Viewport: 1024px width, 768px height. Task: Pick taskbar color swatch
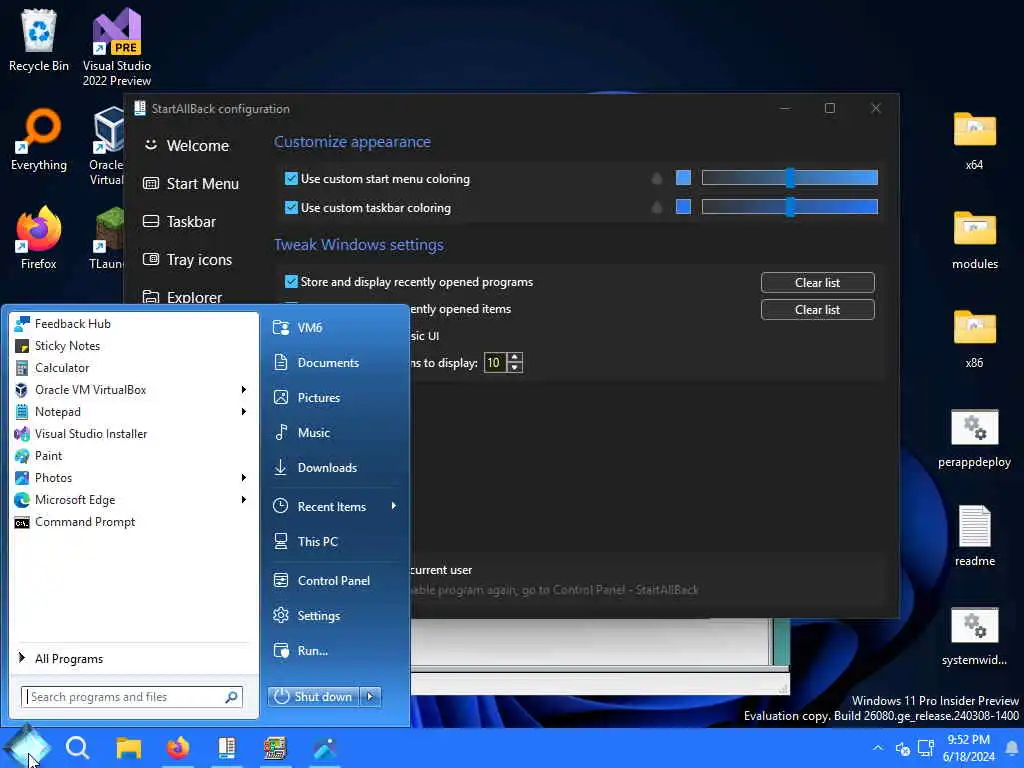coord(683,207)
